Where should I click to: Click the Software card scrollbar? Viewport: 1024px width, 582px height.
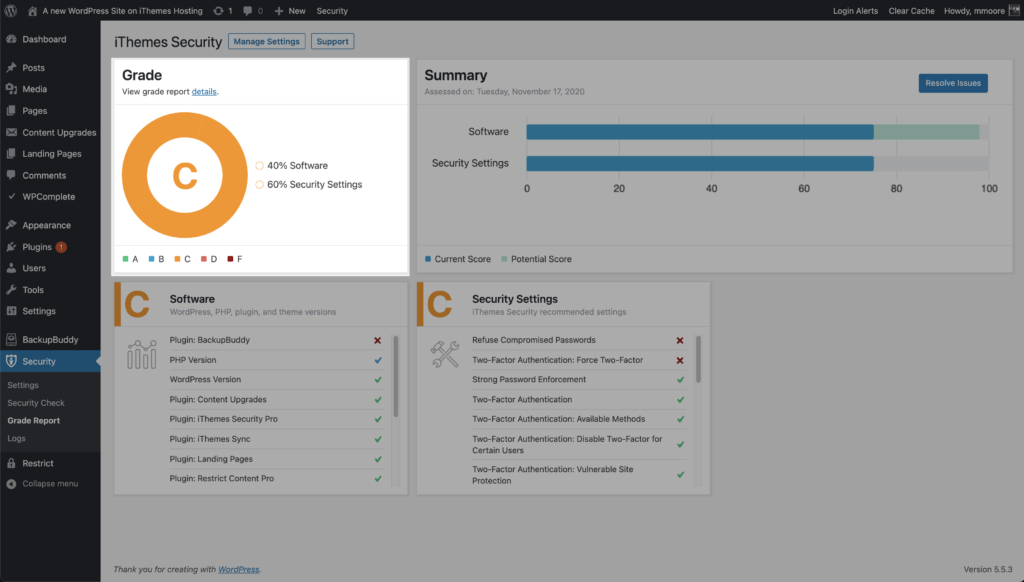click(395, 376)
